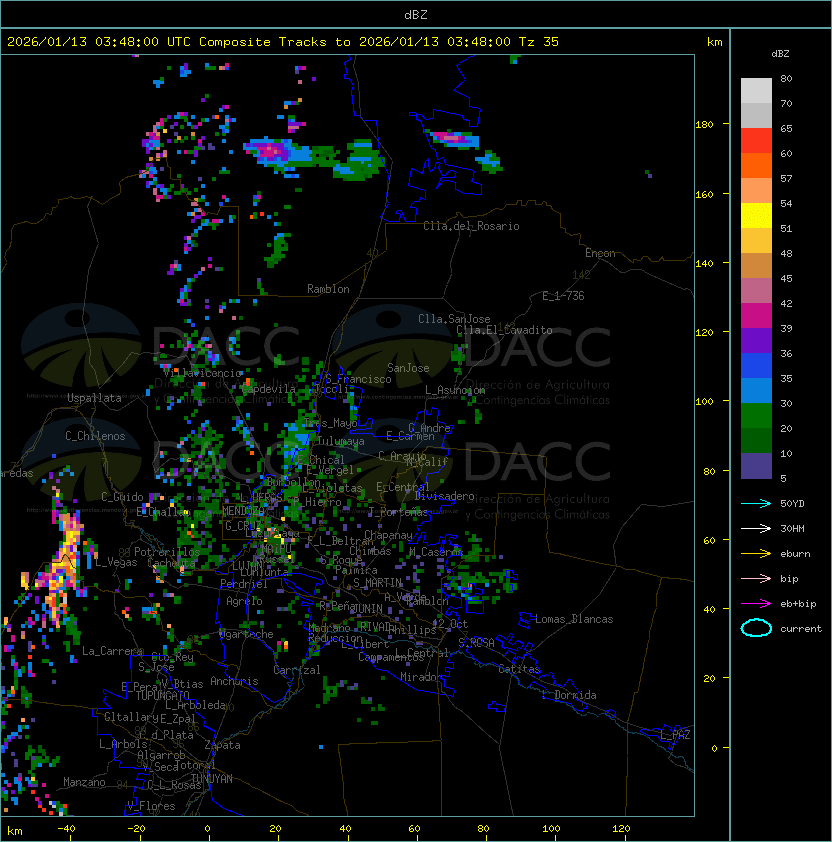Pick the gray 65–70 dBZ swatch
This screenshot has width=832, height=842.
tap(756, 115)
